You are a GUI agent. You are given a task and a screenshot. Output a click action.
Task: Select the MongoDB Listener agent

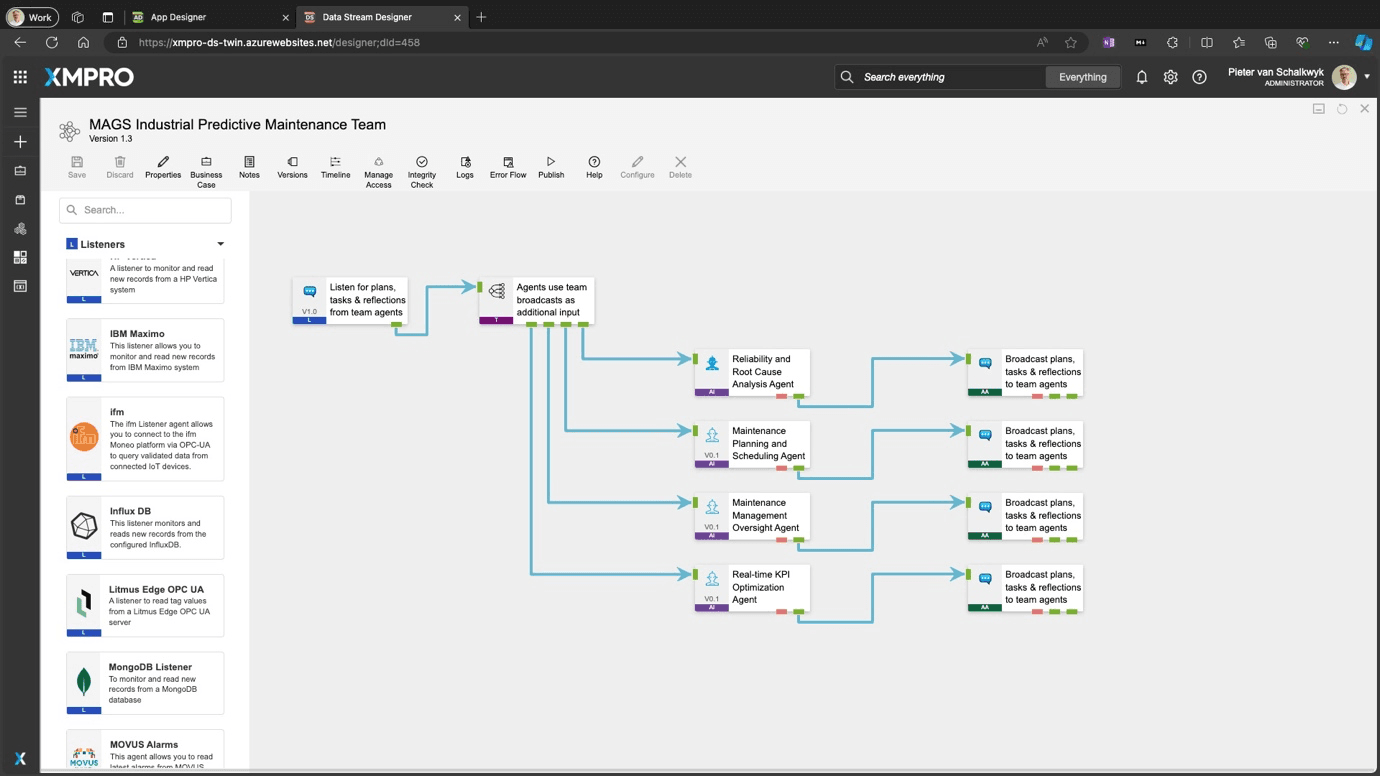(x=145, y=683)
